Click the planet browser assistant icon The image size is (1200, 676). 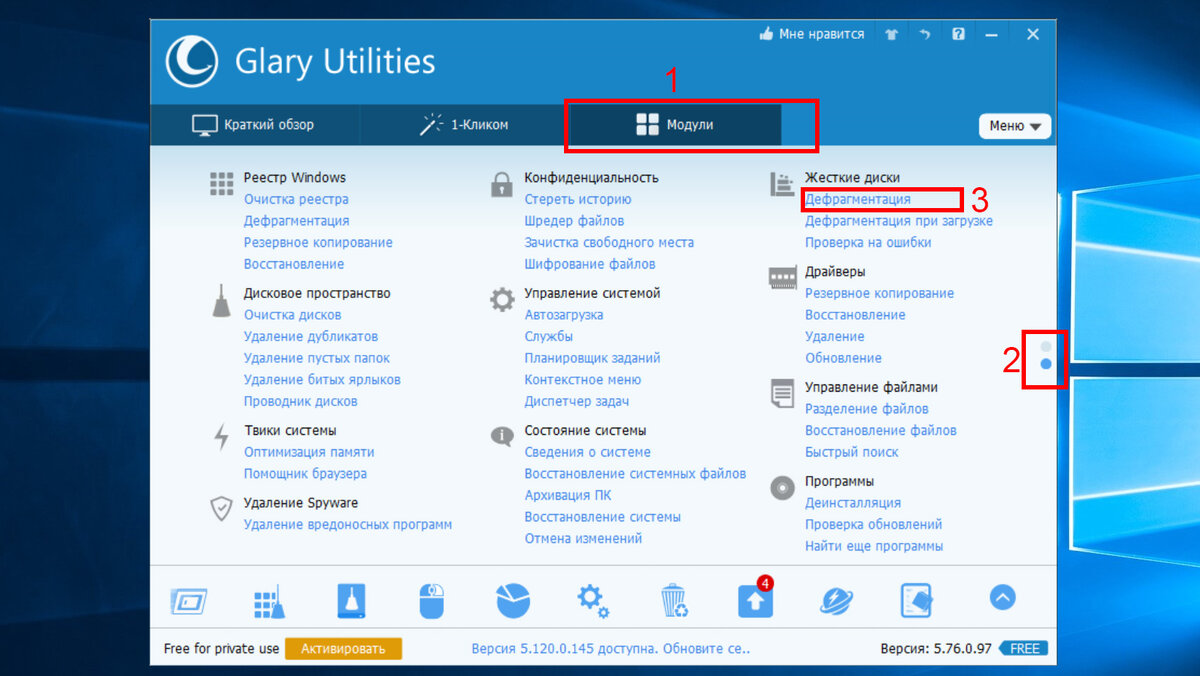tap(836, 600)
